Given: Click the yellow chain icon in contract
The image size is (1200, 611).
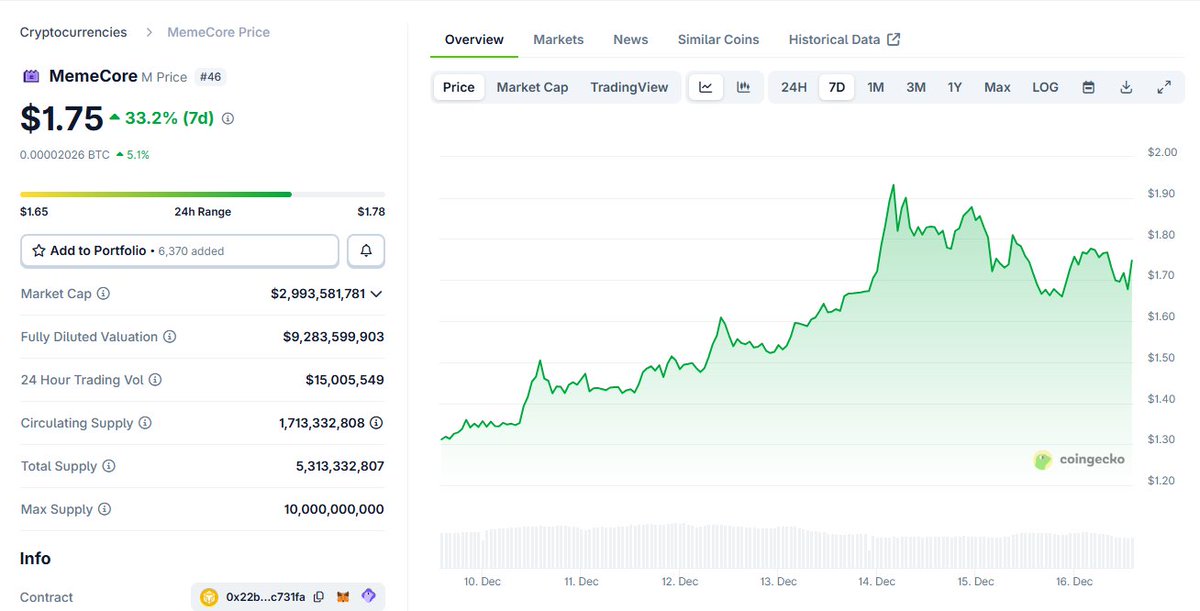Looking at the screenshot, I should pyautogui.click(x=209, y=597).
